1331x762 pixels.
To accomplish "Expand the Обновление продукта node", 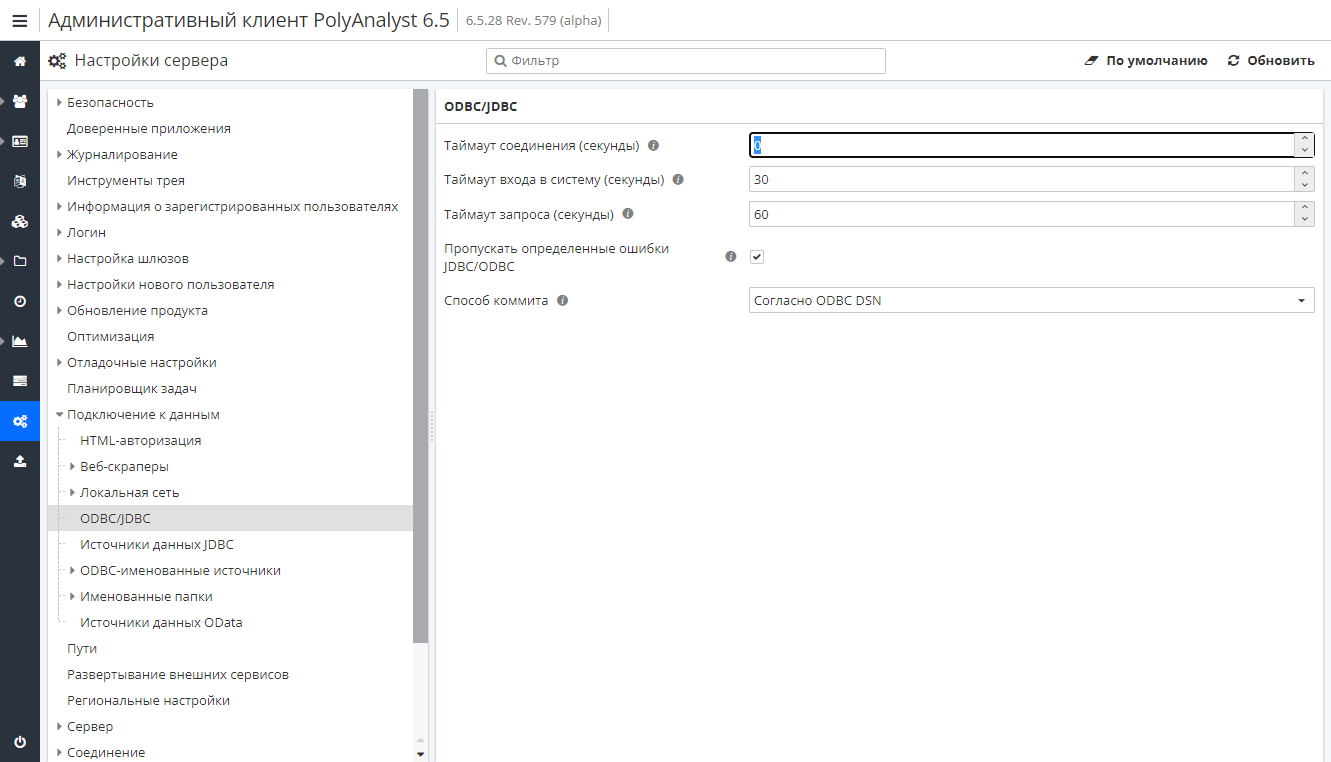I will click(60, 310).
